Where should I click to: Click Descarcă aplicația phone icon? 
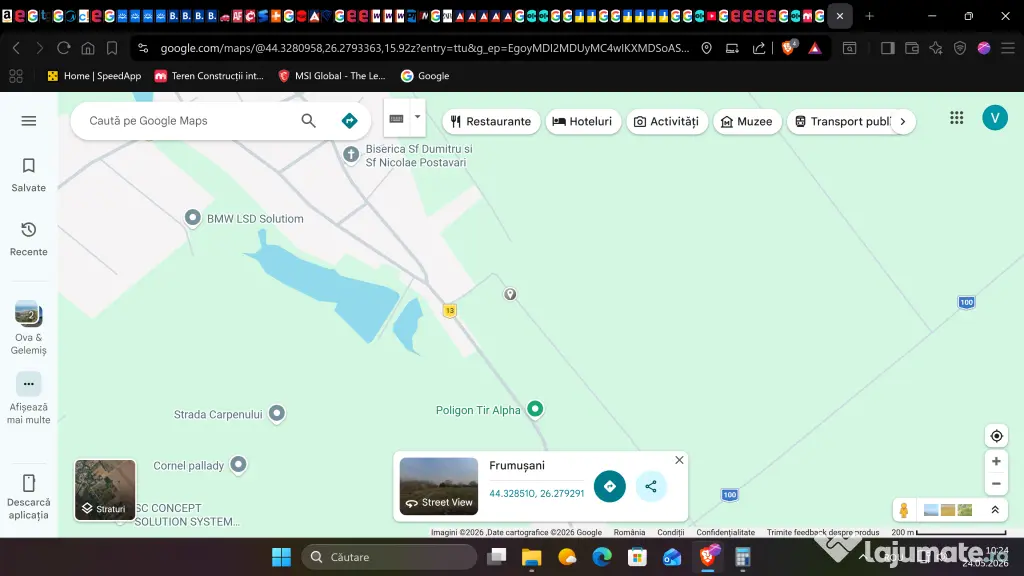pyautogui.click(x=29, y=483)
